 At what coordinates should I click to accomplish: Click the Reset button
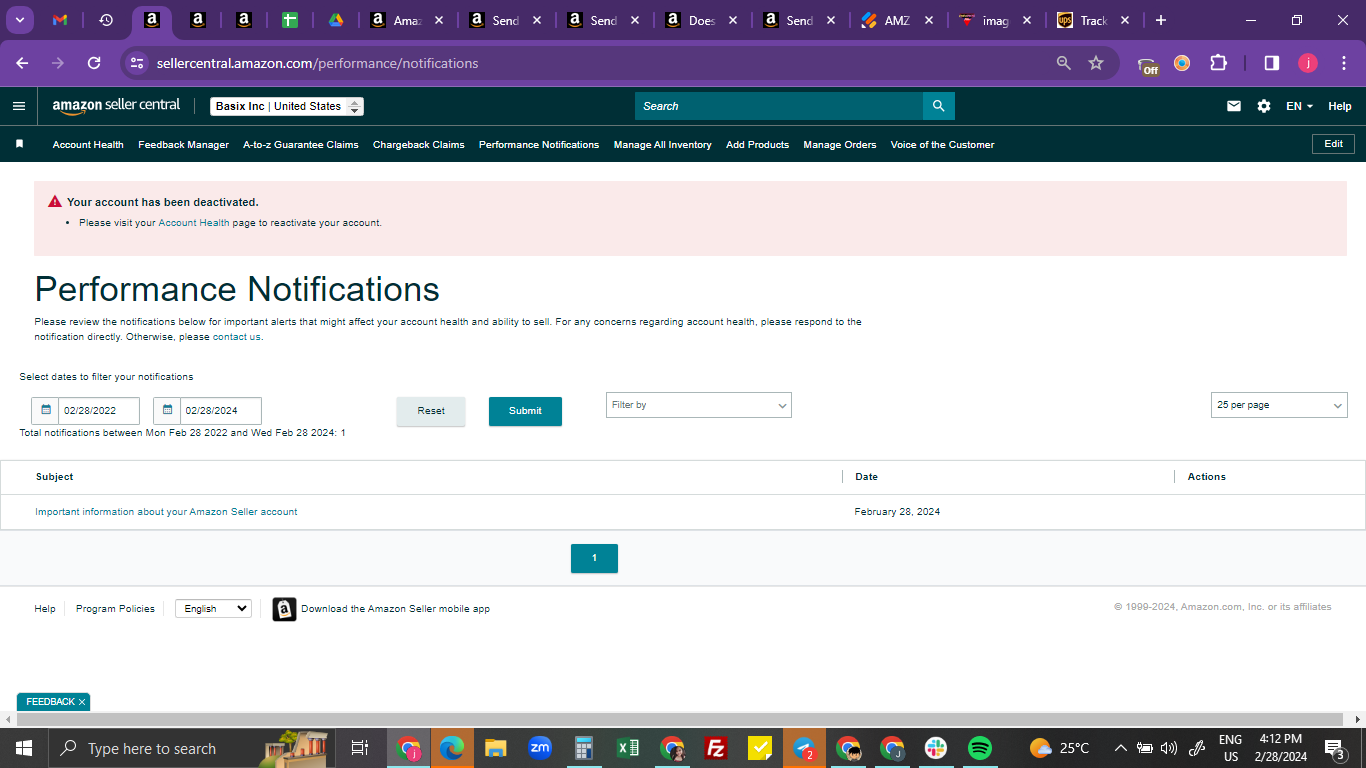point(431,411)
